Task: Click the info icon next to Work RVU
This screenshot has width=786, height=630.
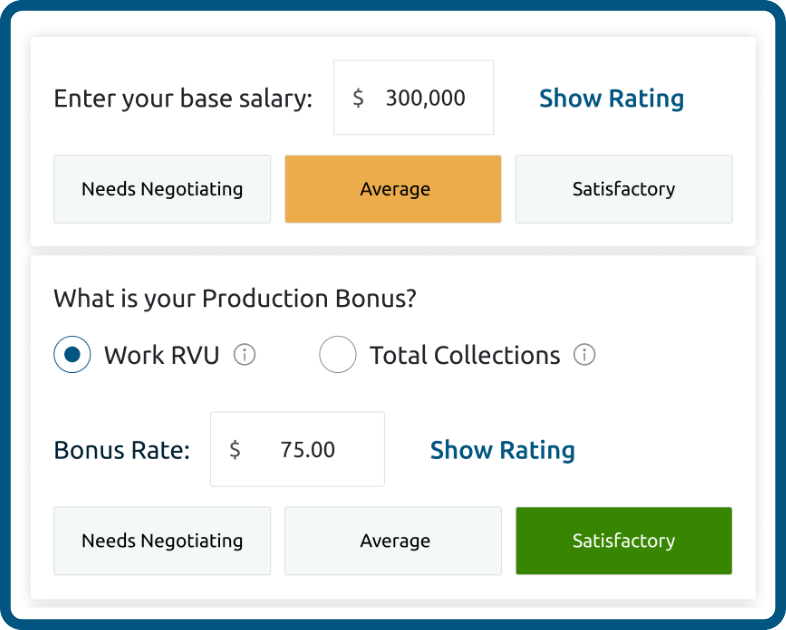Action: 245,355
